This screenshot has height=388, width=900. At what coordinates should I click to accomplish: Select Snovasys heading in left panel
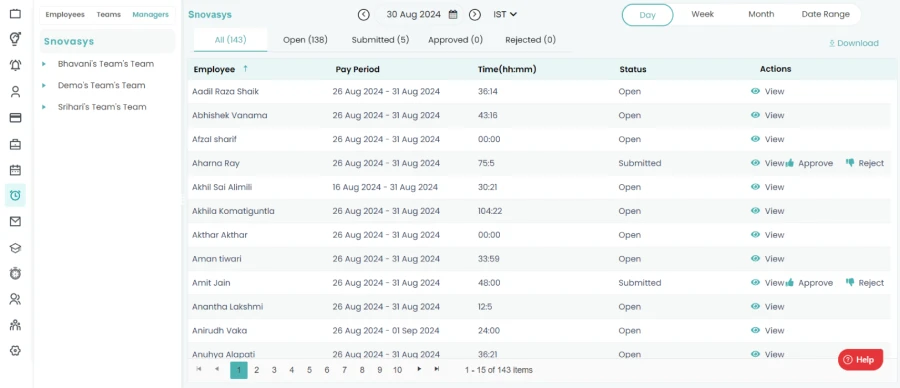tap(69, 41)
